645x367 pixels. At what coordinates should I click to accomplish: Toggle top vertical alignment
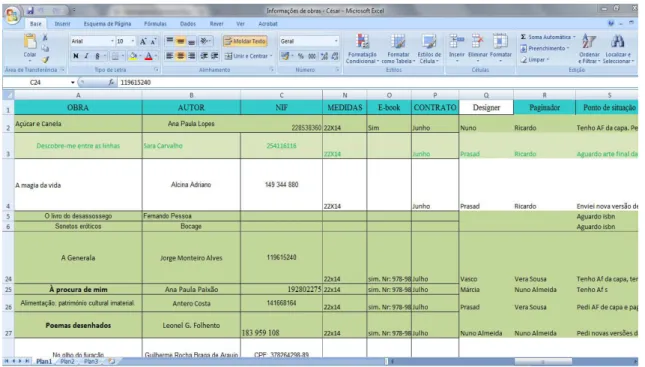coord(169,41)
